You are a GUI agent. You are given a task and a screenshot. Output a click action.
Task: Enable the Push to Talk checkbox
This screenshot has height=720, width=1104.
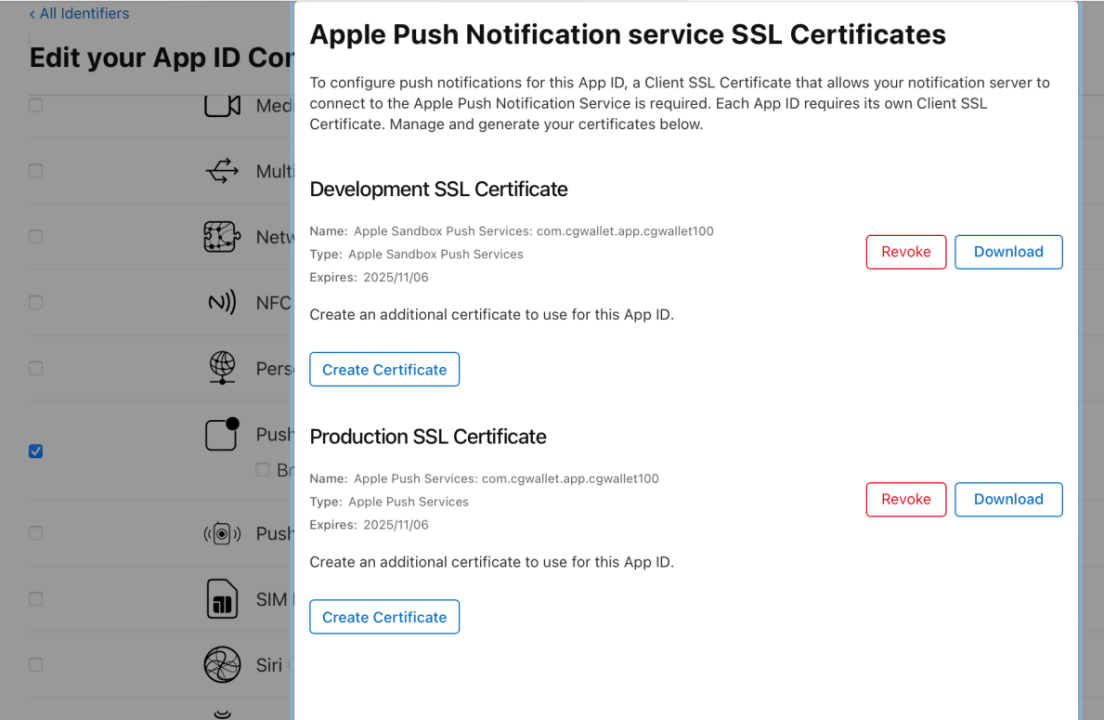(36, 533)
